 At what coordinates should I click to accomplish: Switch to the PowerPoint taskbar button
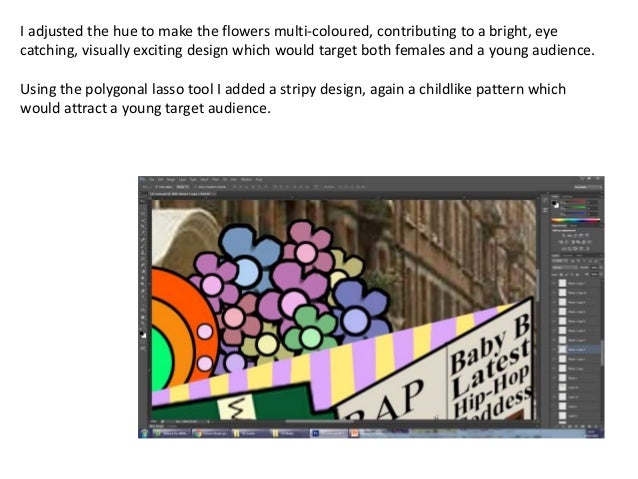pos(366,434)
